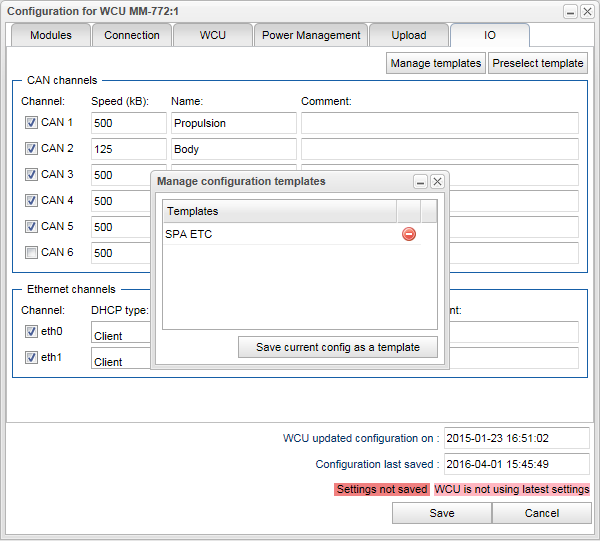The width and height of the screenshot is (600, 541).
Task: Click Save current config as a template
Action: [x=338, y=347]
